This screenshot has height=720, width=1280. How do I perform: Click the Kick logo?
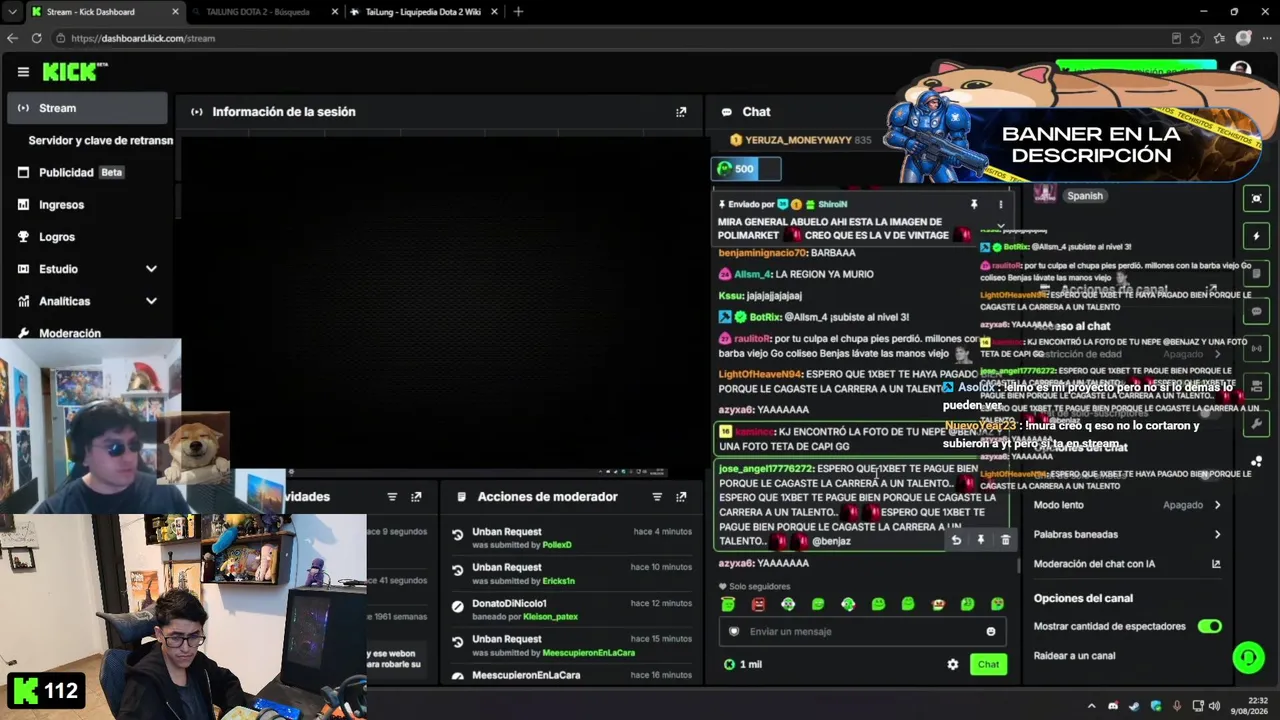click(x=75, y=72)
